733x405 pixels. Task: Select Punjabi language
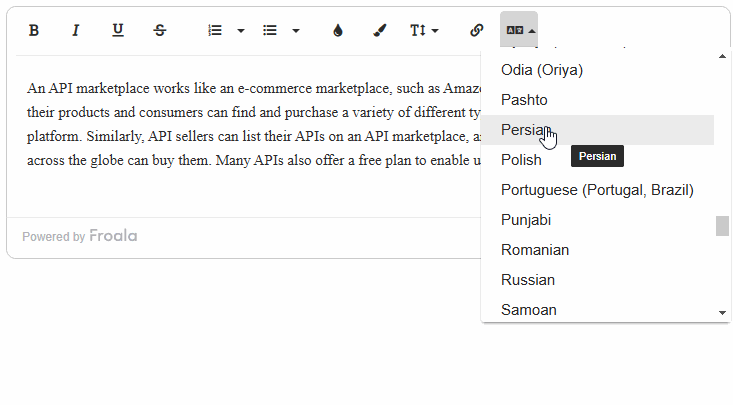597,220
